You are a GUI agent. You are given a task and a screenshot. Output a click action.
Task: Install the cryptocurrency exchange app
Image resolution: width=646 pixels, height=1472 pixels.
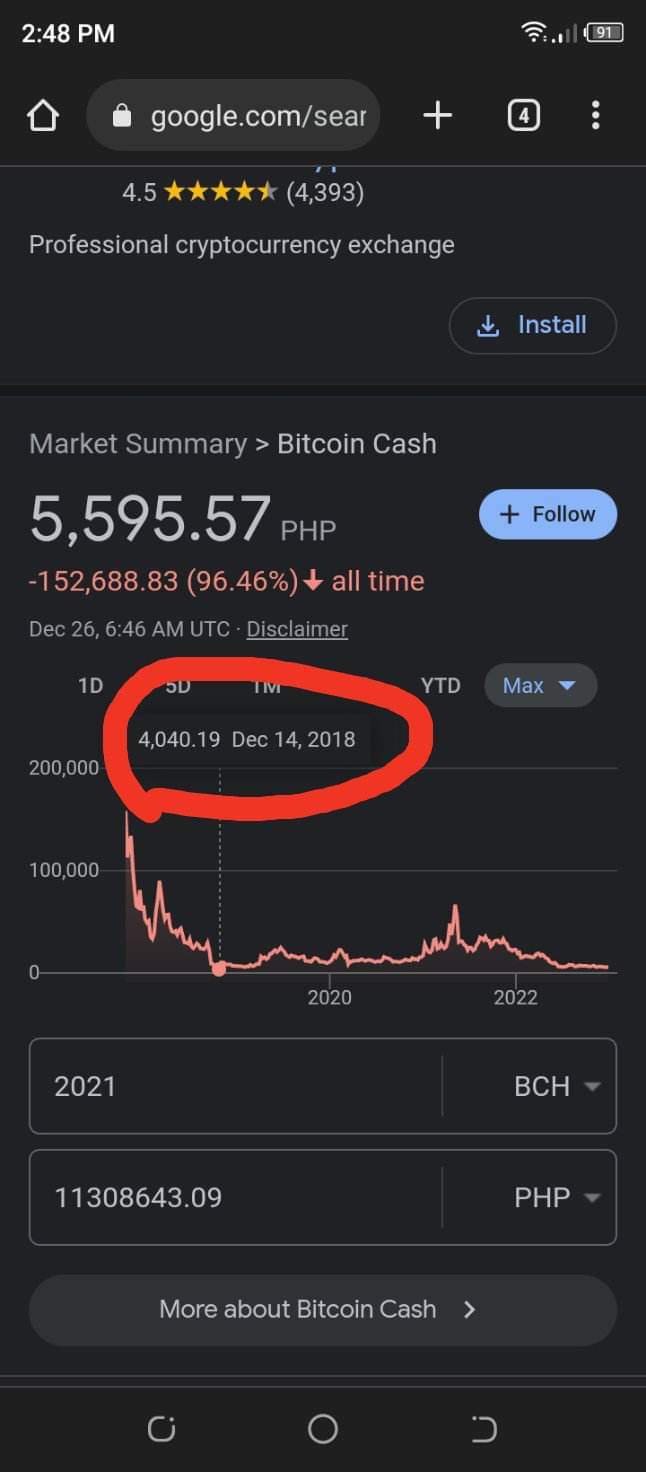[533, 325]
